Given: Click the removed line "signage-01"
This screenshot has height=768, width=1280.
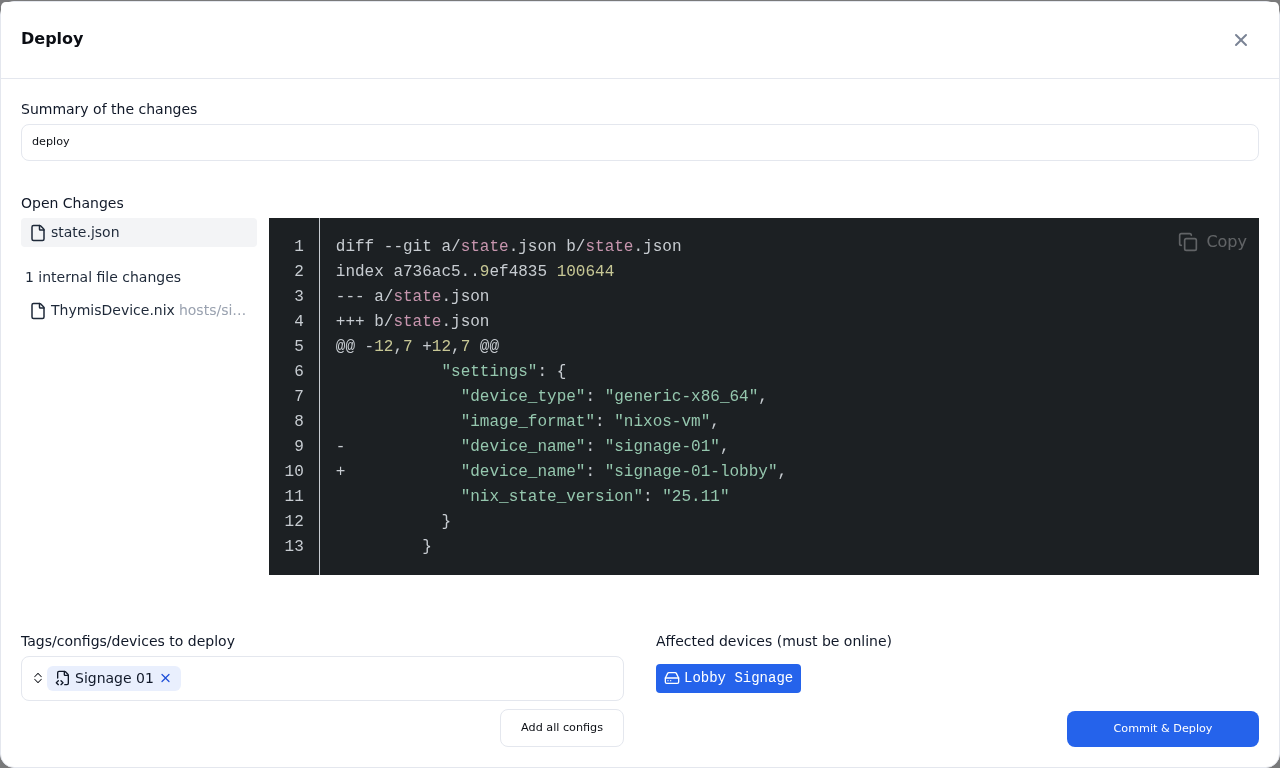Looking at the screenshot, I should (532, 447).
